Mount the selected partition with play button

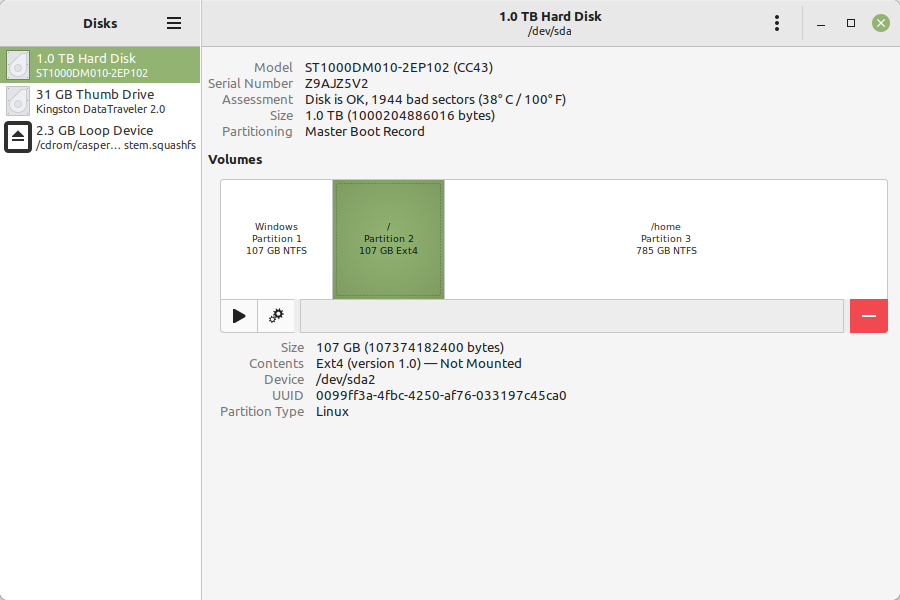pos(239,316)
